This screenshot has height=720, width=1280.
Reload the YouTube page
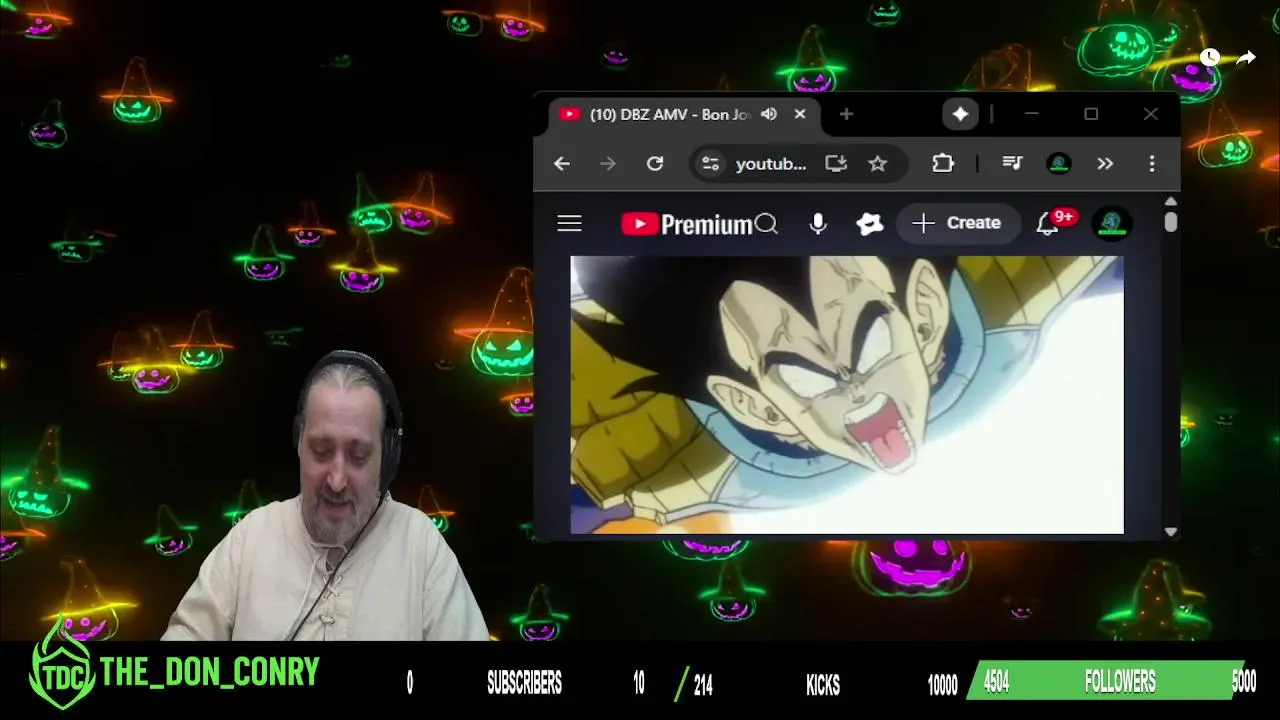[655, 164]
